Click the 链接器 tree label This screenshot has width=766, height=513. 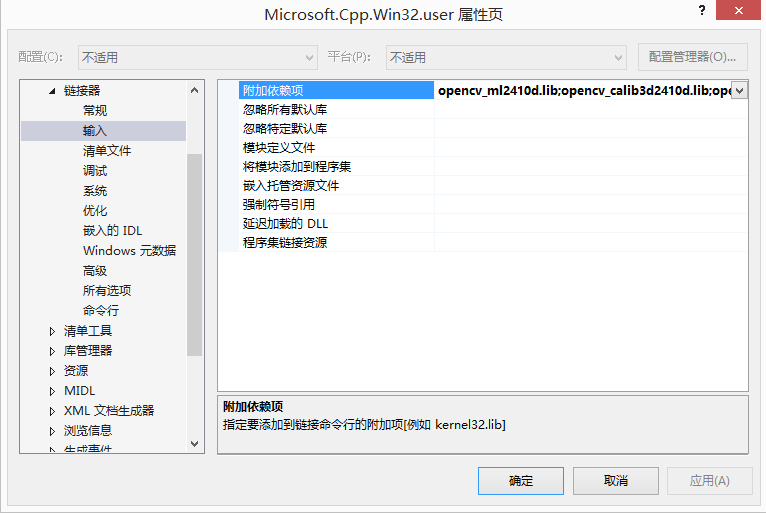coord(82,90)
